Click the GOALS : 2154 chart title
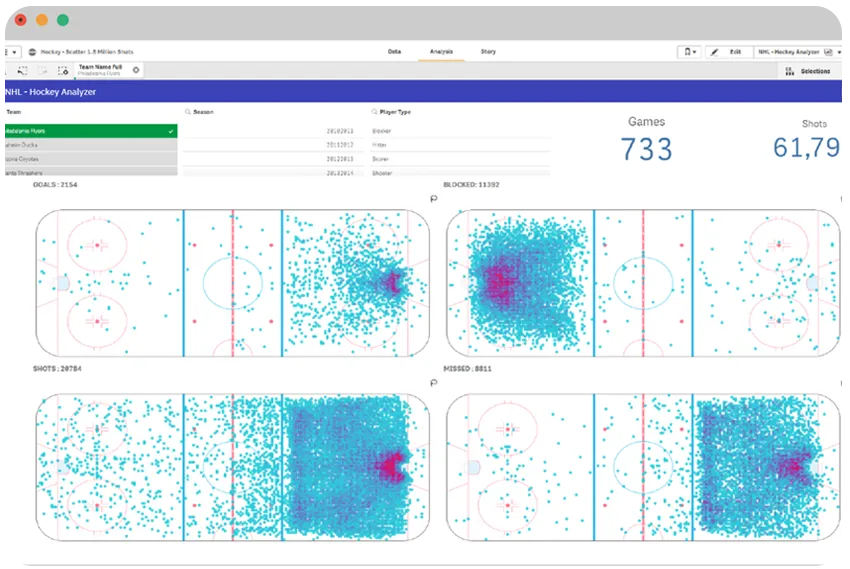 pyautogui.click(x=55, y=185)
